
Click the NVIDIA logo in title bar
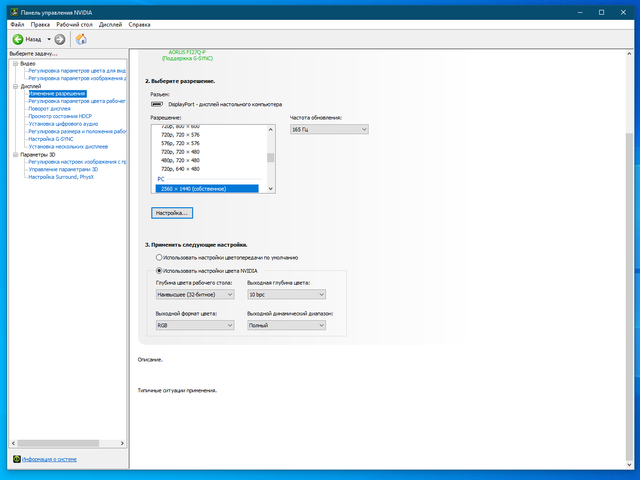pyautogui.click(x=15, y=12)
